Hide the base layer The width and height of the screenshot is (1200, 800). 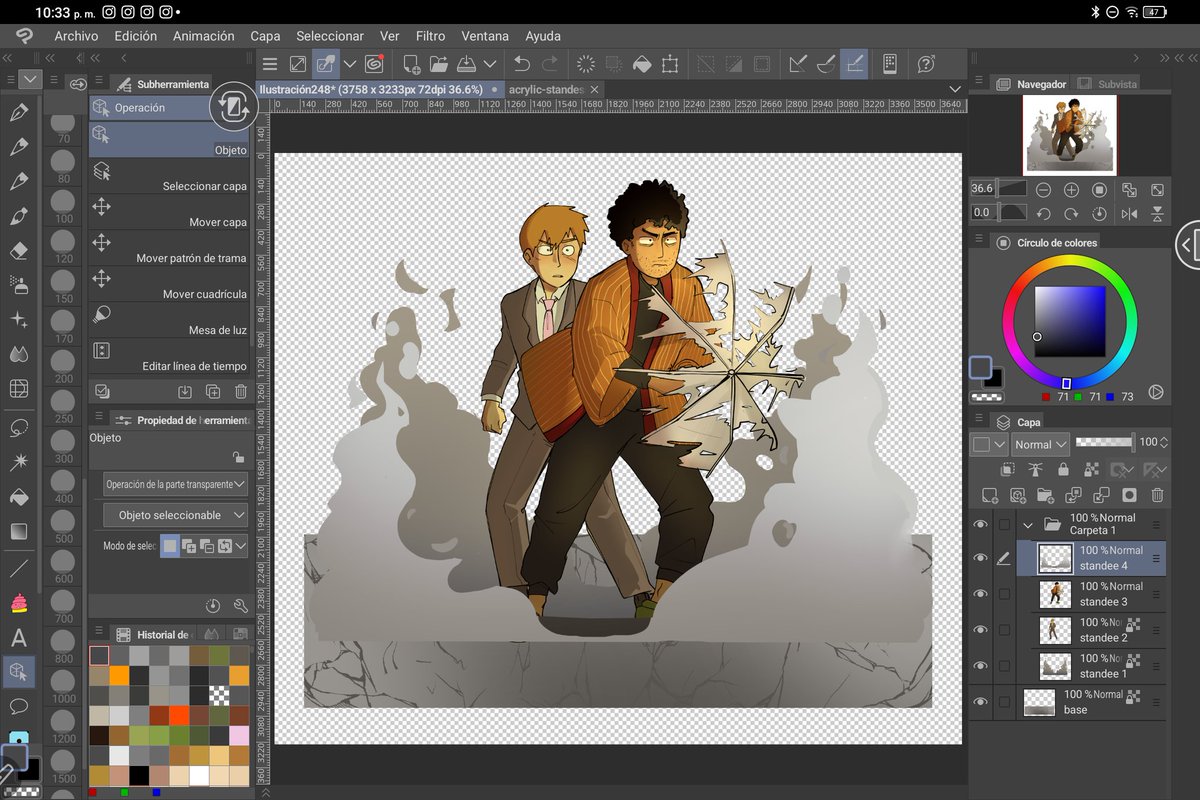(x=980, y=702)
